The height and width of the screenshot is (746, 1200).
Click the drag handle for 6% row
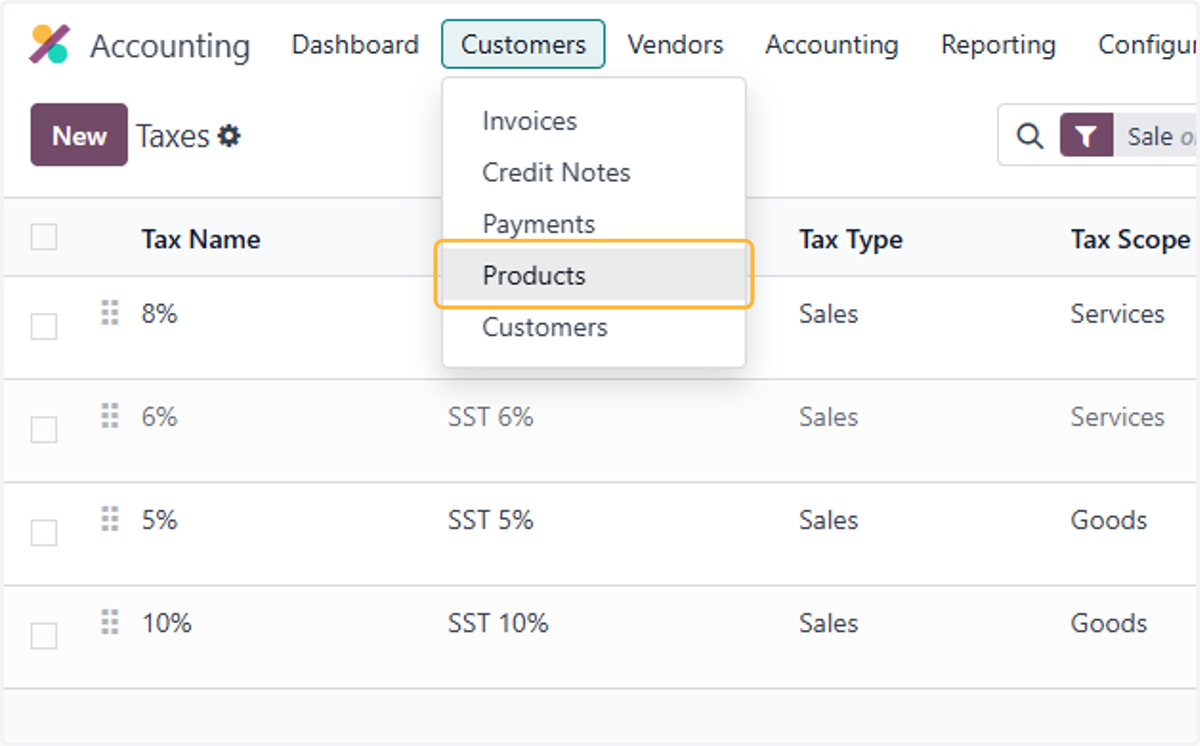tap(110, 415)
